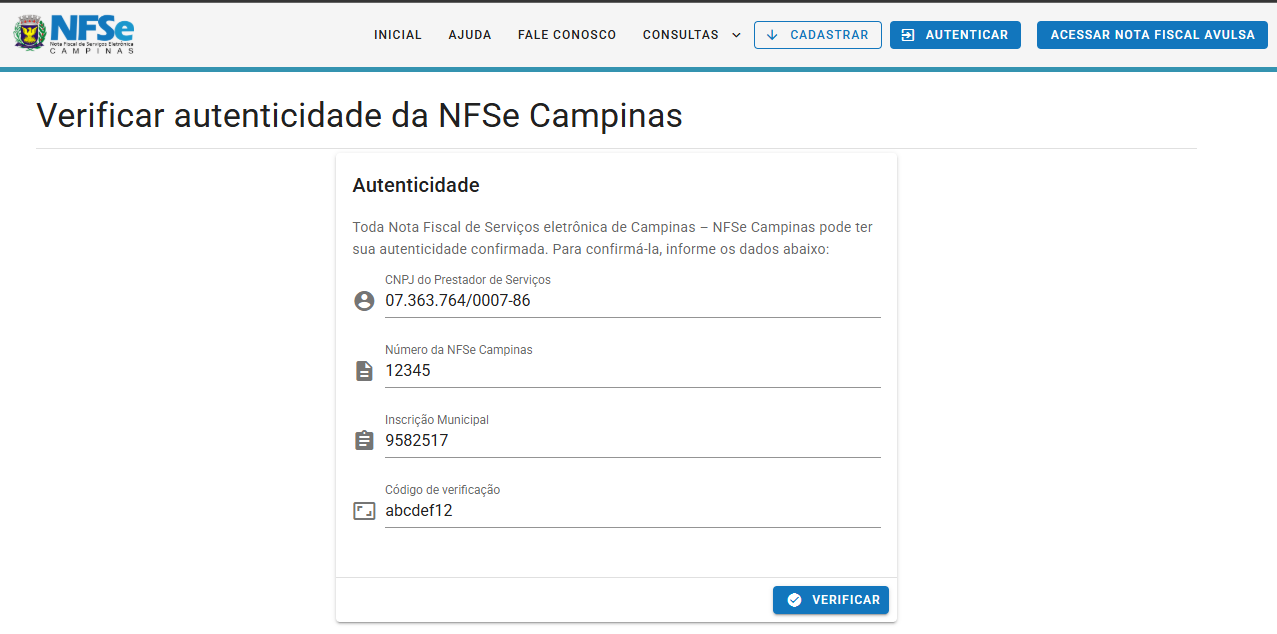Edit the Código de verificação field
Viewport: 1277px width, 634px height.
coord(632,510)
